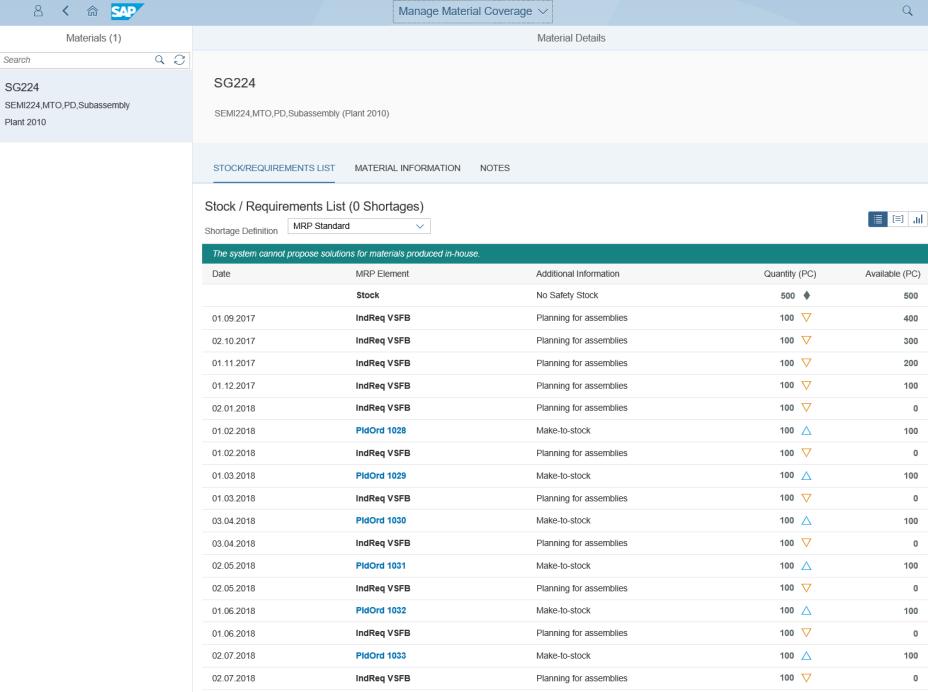Click requirement triangle icon for 01.09.2017 row

coord(806,318)
